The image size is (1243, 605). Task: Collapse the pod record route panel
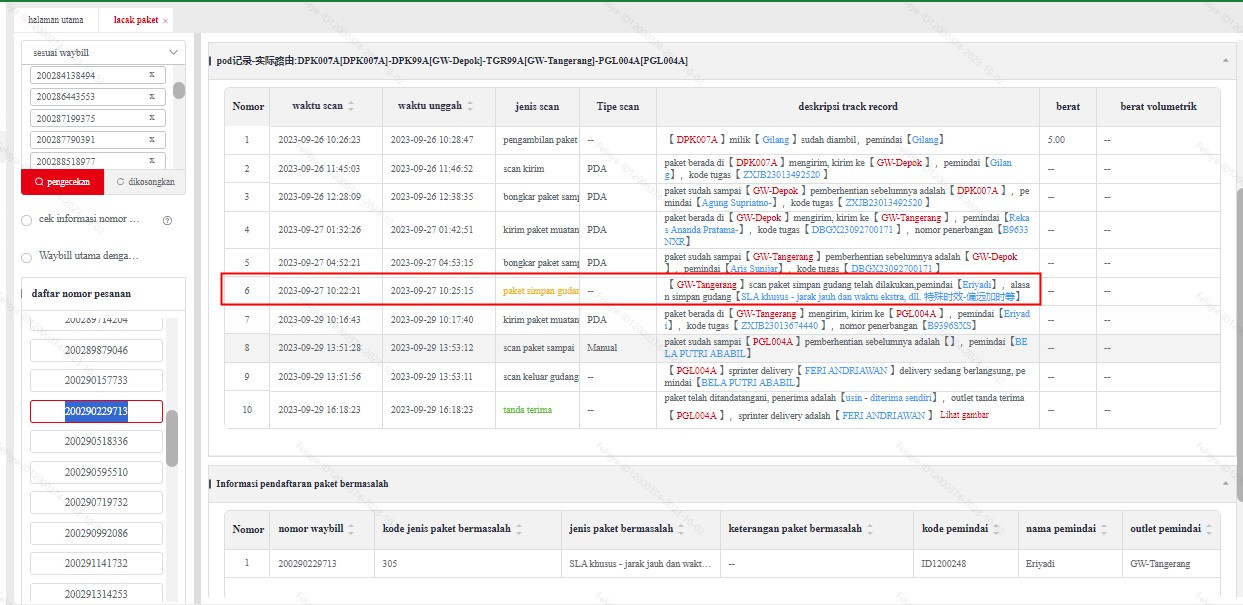(1225, 60)
